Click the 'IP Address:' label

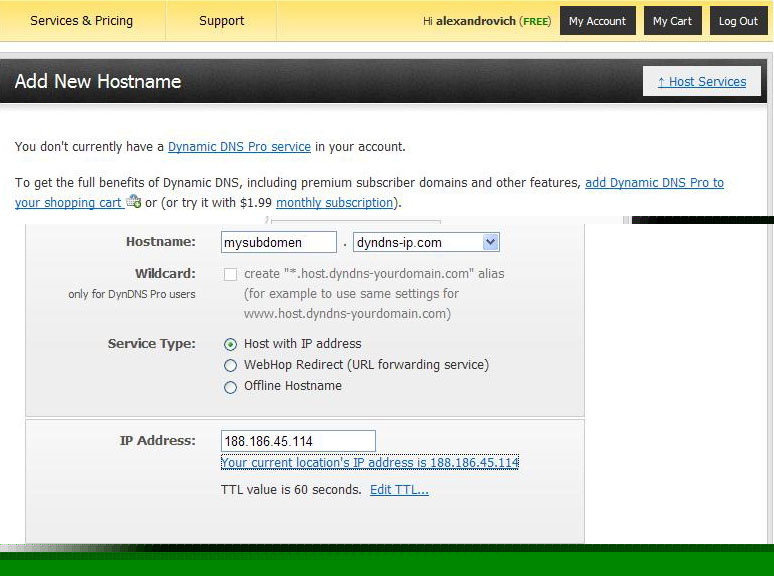[157, 440]
